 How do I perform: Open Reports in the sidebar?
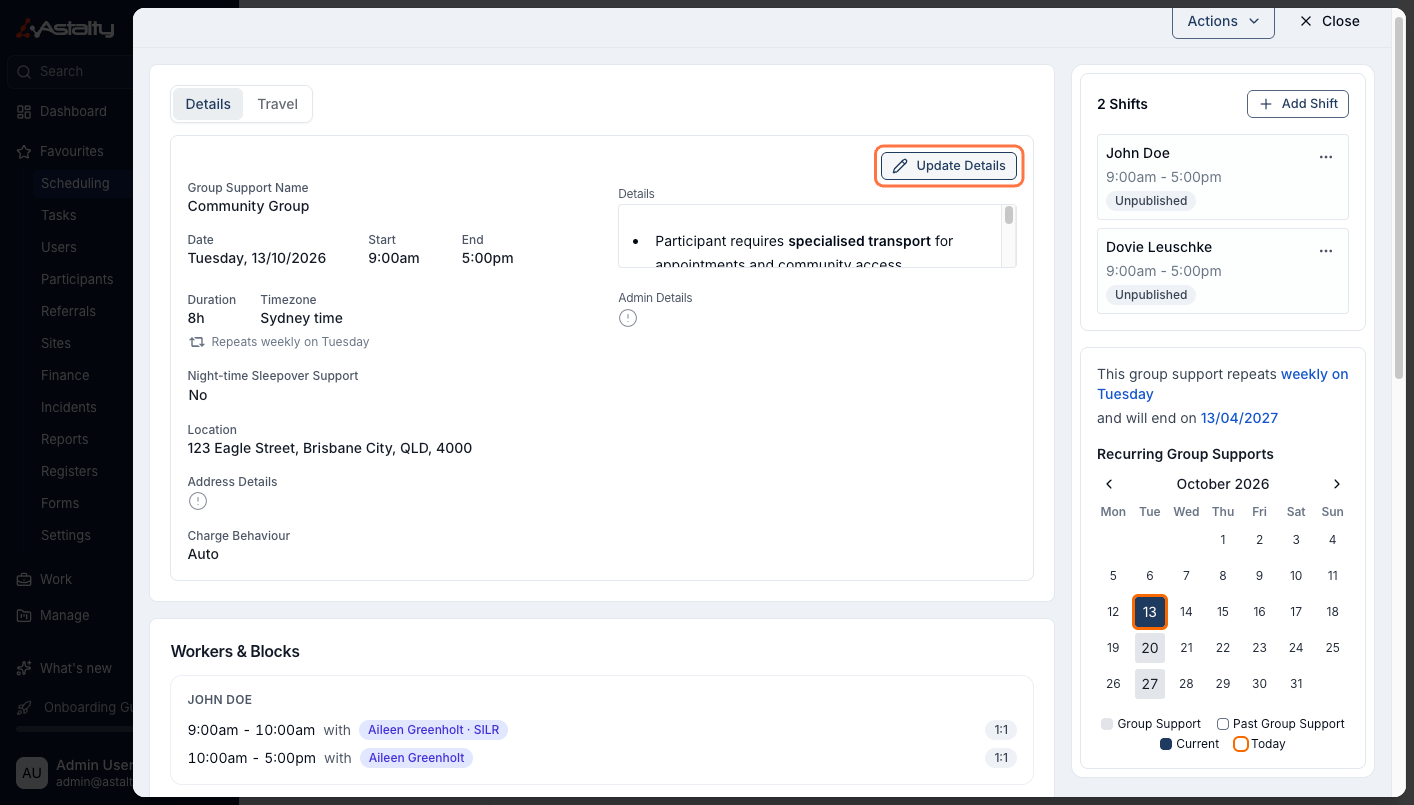pyautogui.click(x=65, y=440)
